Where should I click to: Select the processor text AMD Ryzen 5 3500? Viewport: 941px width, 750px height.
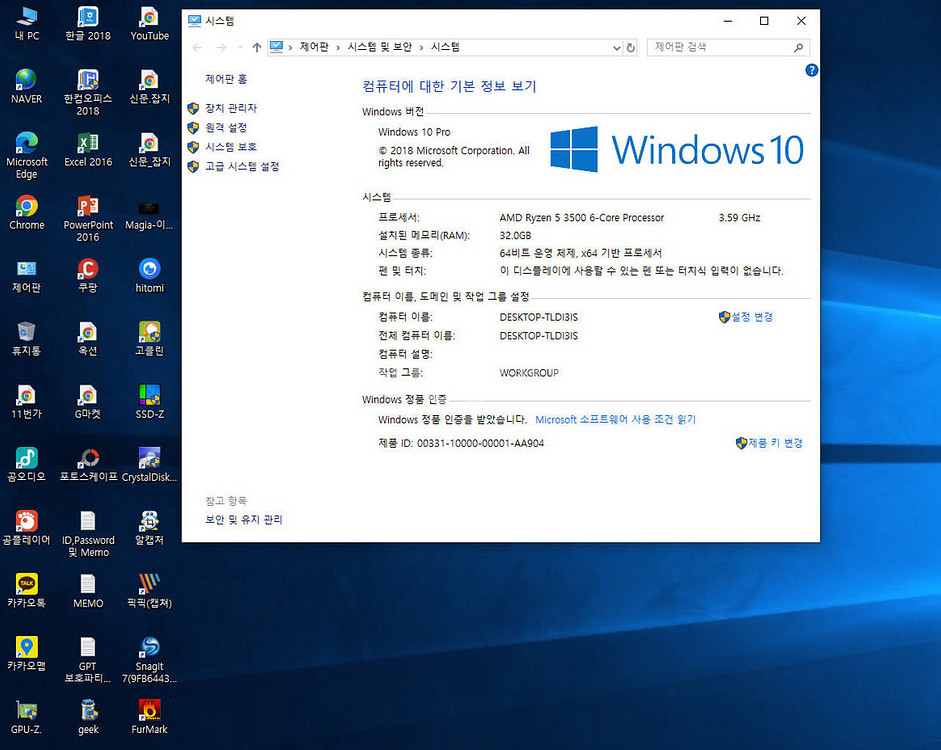click(582, 218)
